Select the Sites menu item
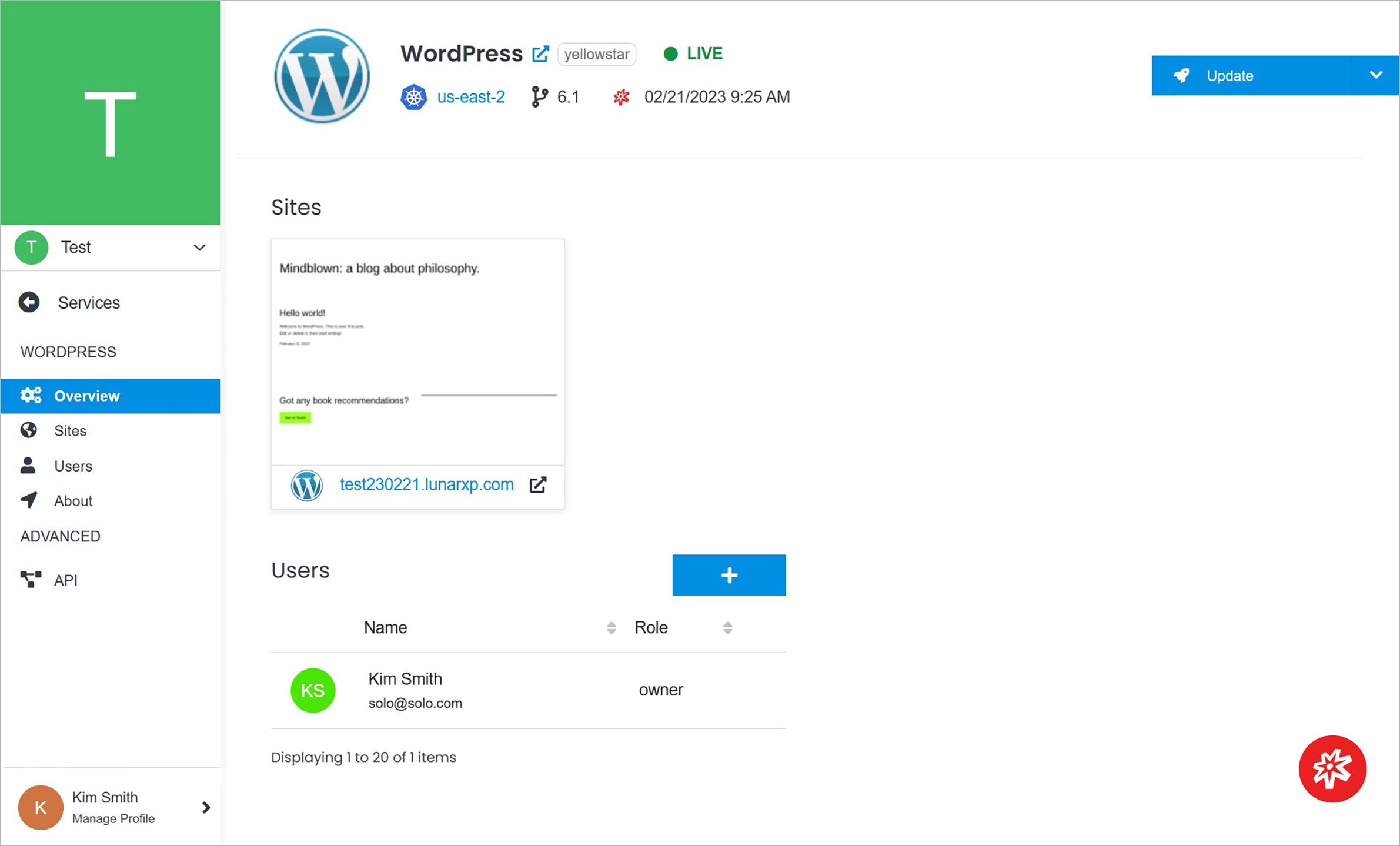Viewport: 1400px width, 846px height. pos(70,430)
